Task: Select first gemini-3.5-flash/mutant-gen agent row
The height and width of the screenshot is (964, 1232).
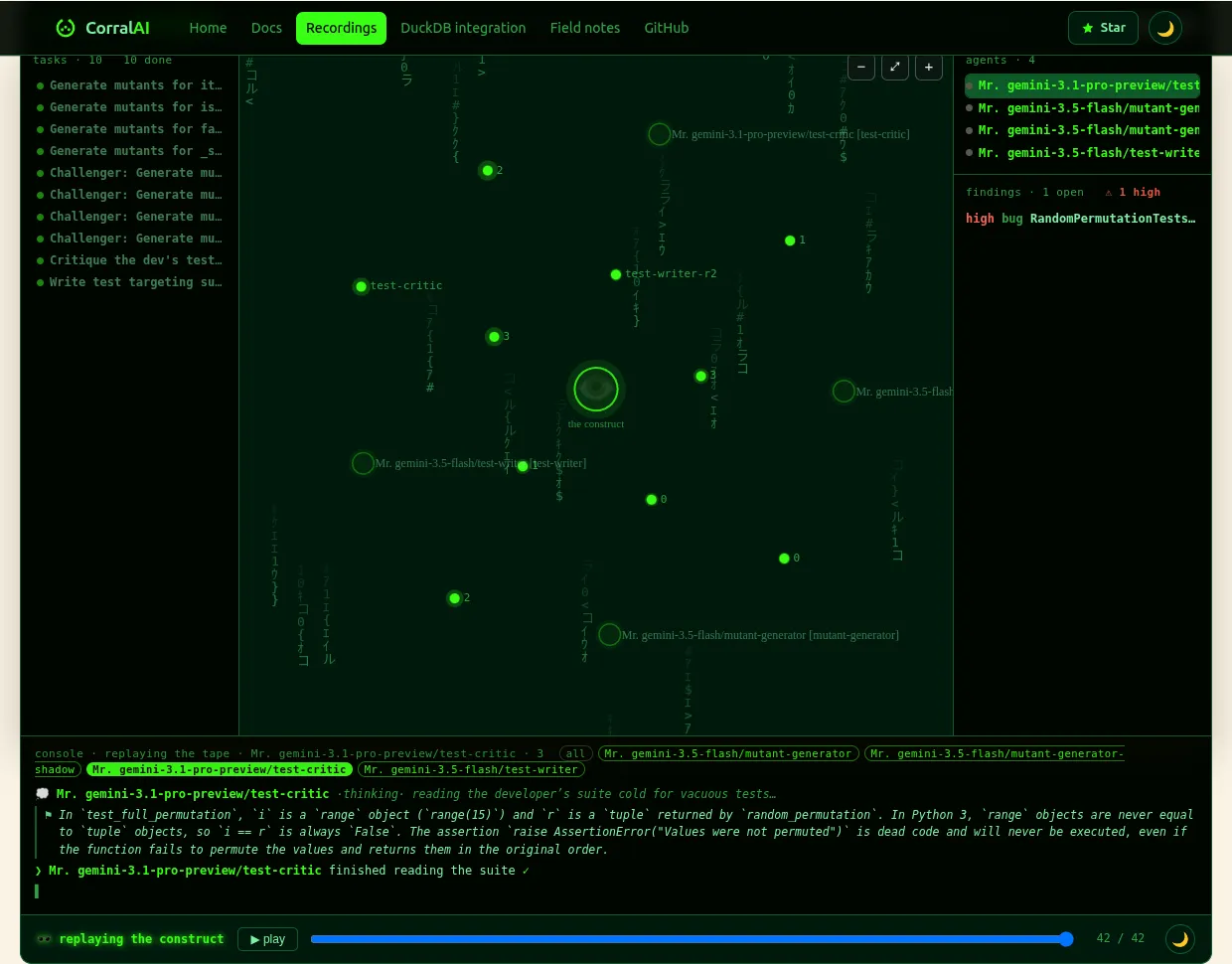Action: [x=1082, y=108]
